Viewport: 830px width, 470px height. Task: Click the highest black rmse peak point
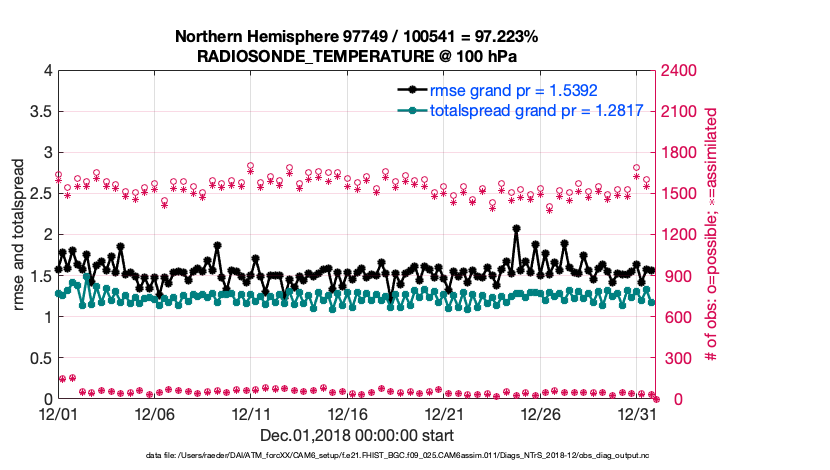tap(516, 229)
